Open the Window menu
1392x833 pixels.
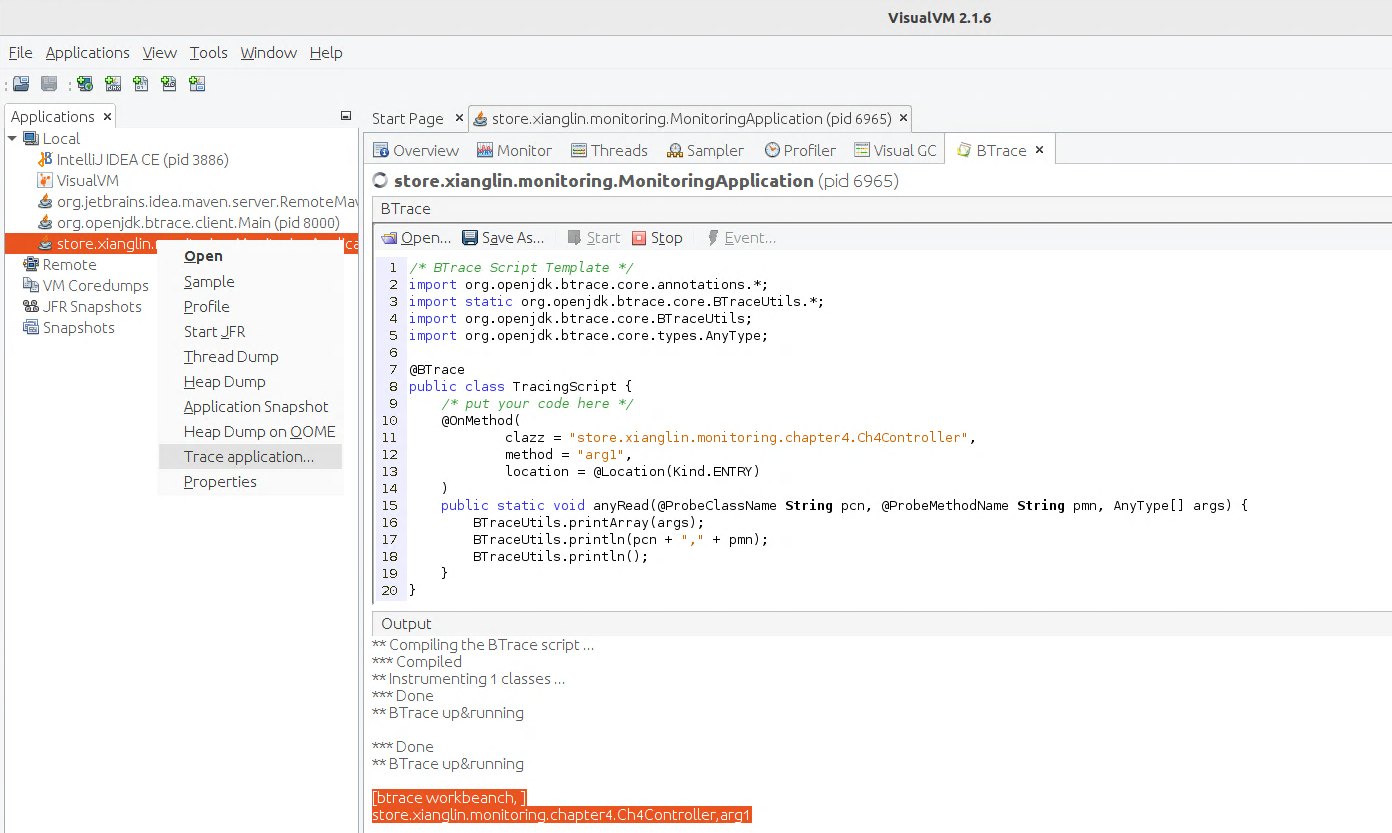(x=269, y=53)
